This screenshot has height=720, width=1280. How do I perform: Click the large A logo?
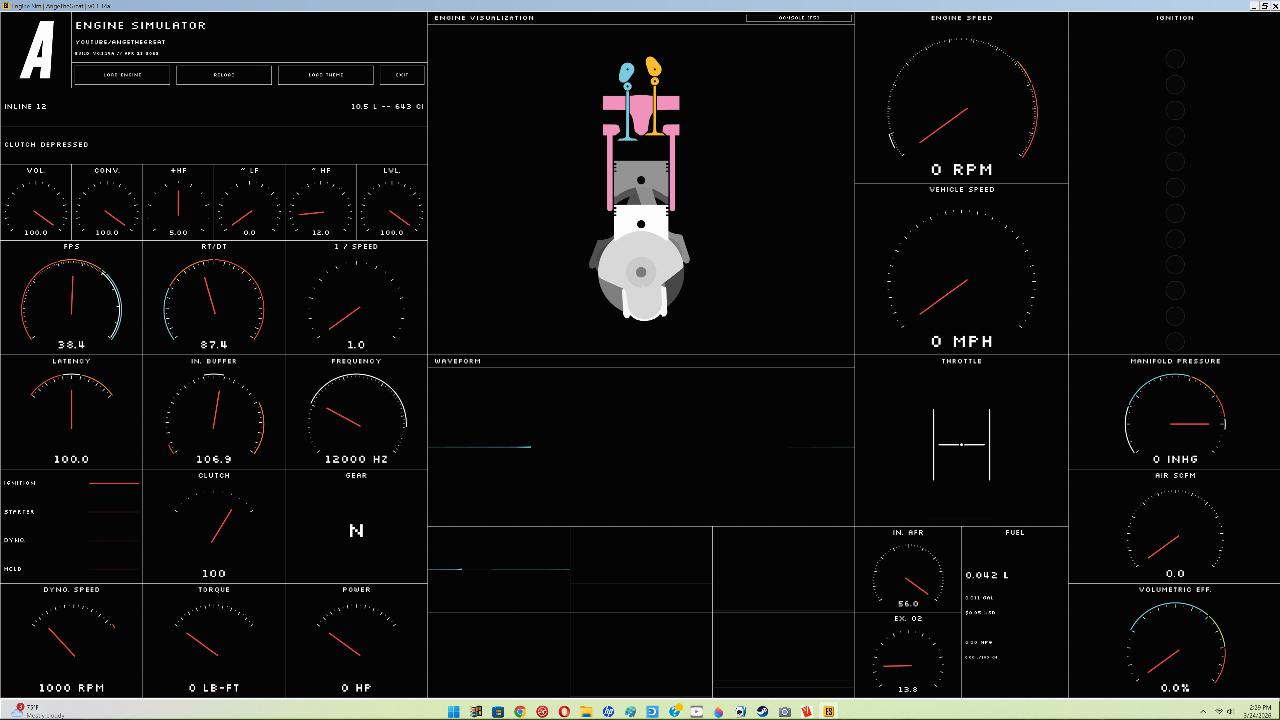point(37,52)
